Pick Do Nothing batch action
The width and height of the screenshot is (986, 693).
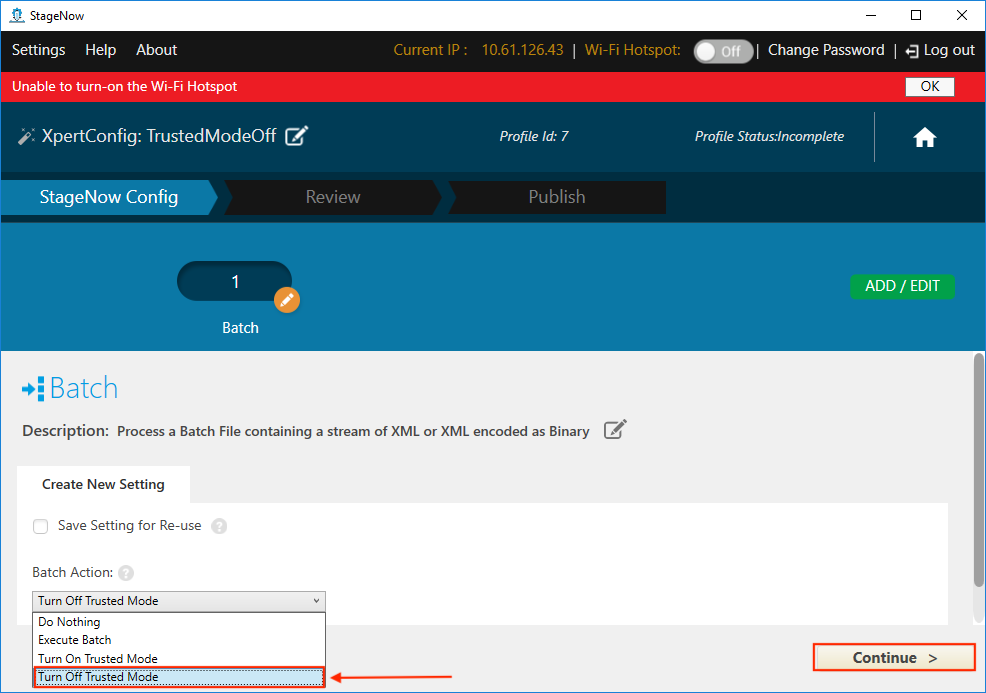click(69, 622)
